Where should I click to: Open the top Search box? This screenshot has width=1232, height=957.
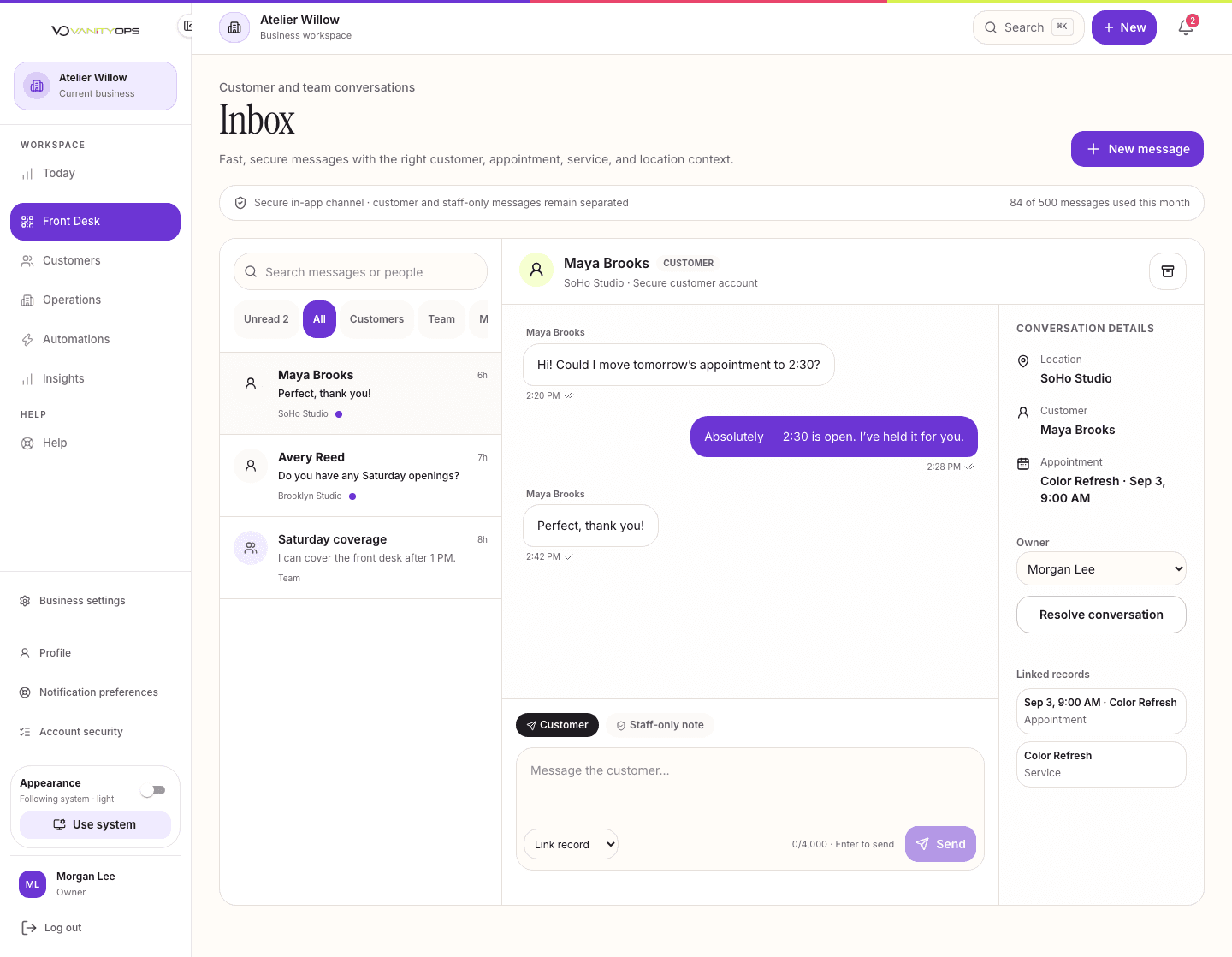click(x=1028, y=27)
